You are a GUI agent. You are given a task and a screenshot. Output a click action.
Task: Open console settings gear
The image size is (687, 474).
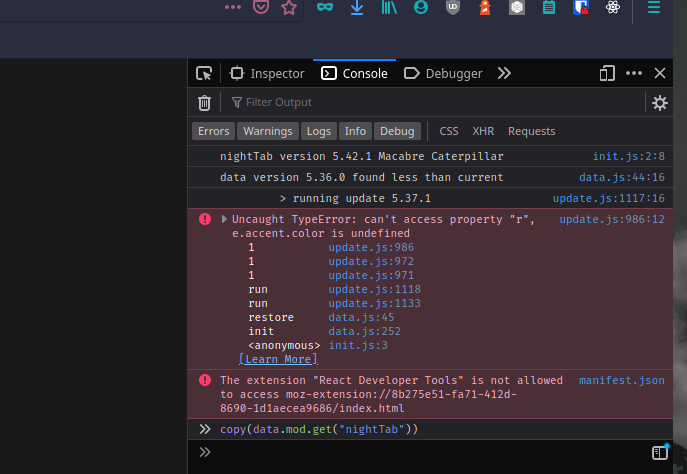(659, 103)
